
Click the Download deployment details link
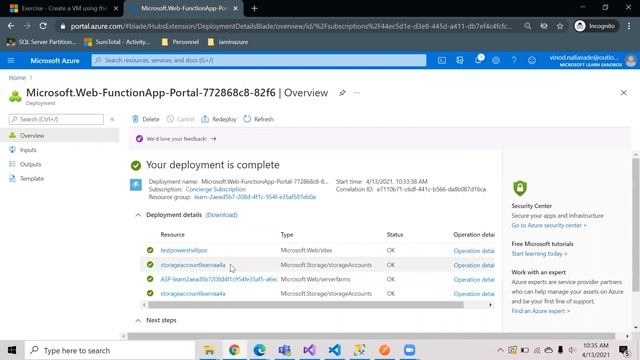[221, 215]
